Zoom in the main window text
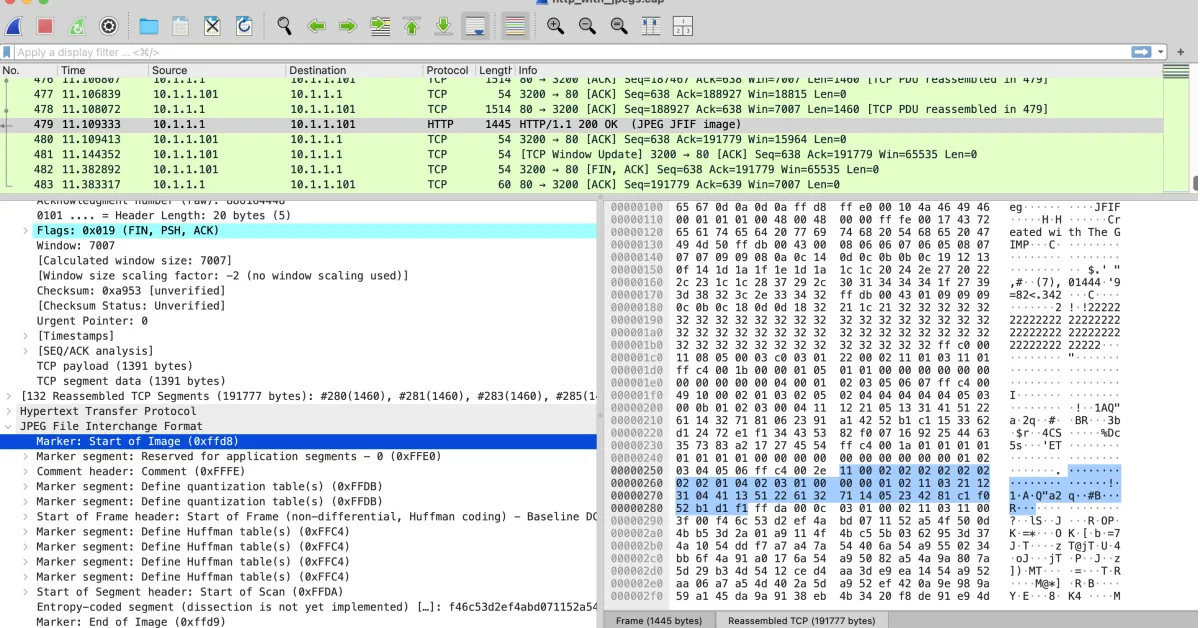 point(555,26)
